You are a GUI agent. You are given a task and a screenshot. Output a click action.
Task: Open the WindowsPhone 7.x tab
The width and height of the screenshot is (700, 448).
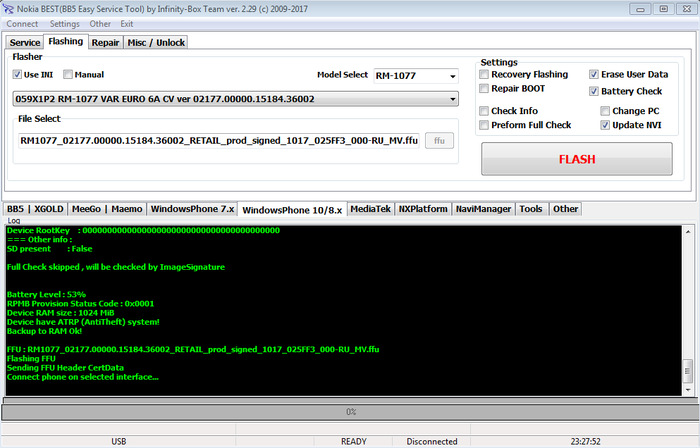click(x=192, y=209)
